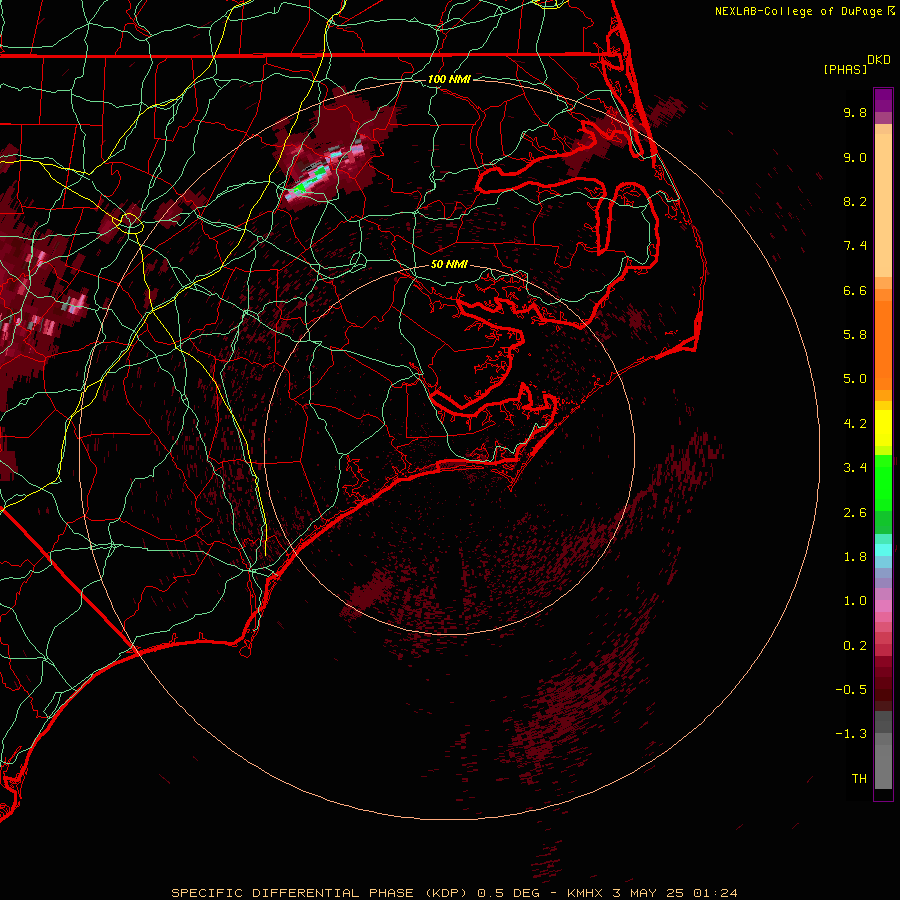Click the NEXLAB-College of DuPage credit text
This screenshot has height=900, width=900.
[x=798, y=11]
